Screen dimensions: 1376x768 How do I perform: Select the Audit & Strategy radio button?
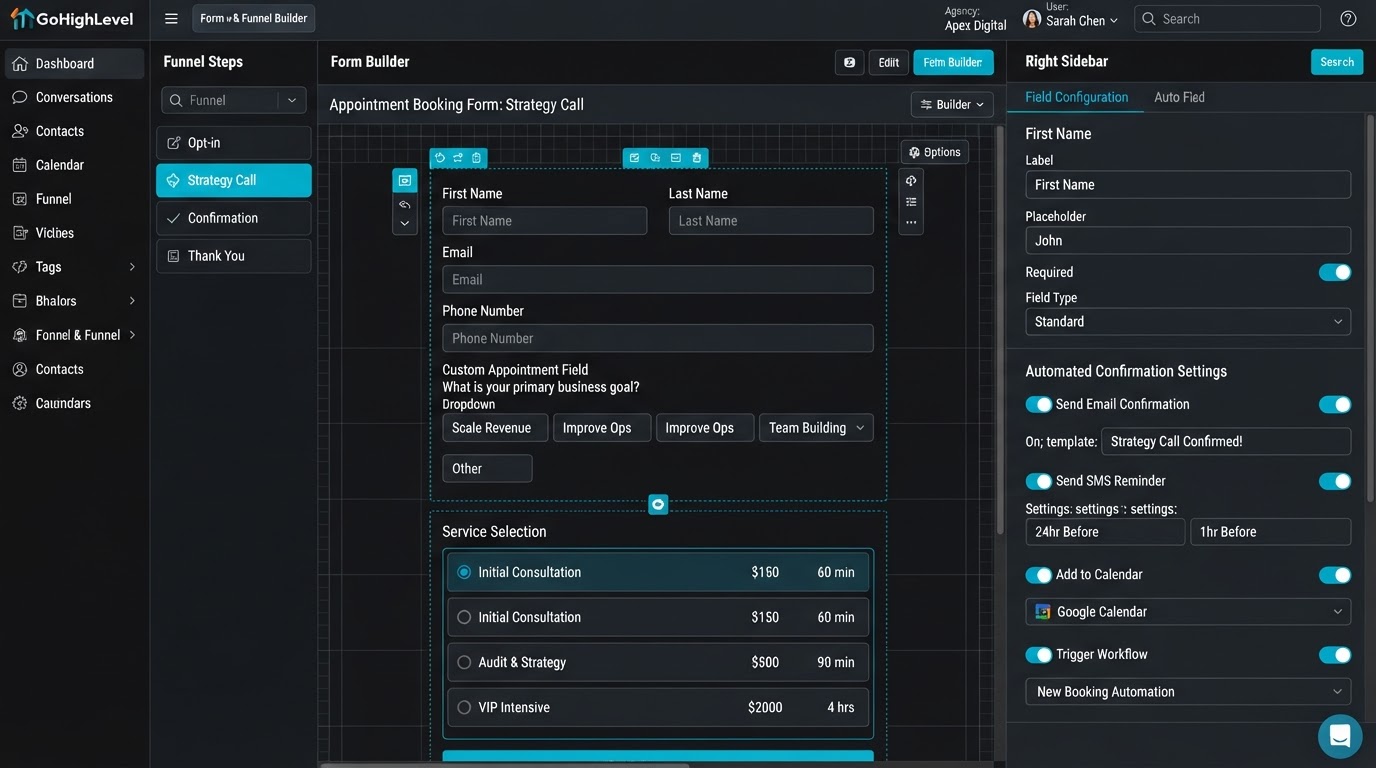click(464, 662)
